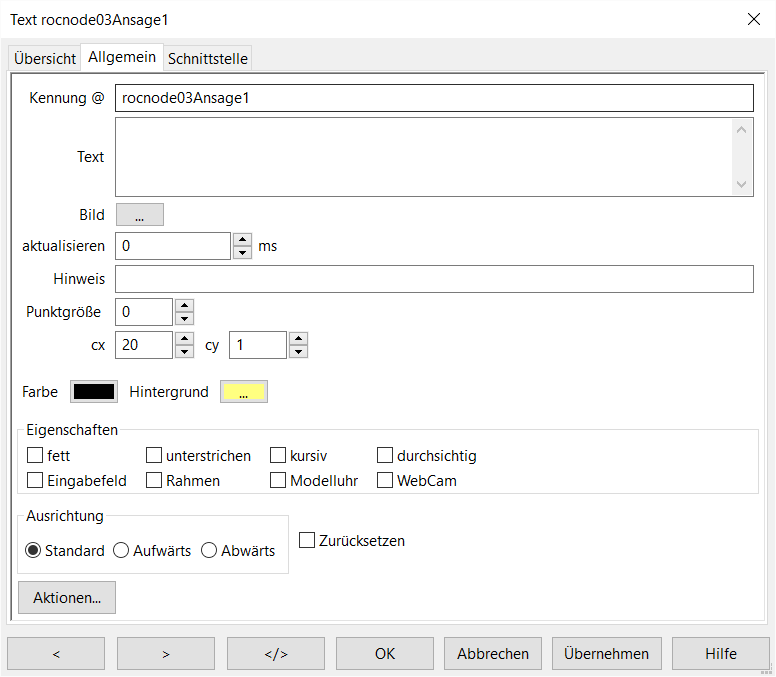Open the Schnittstelle tab
The height and width of the screenshot is (677, 776).
(x=207, y=59)
